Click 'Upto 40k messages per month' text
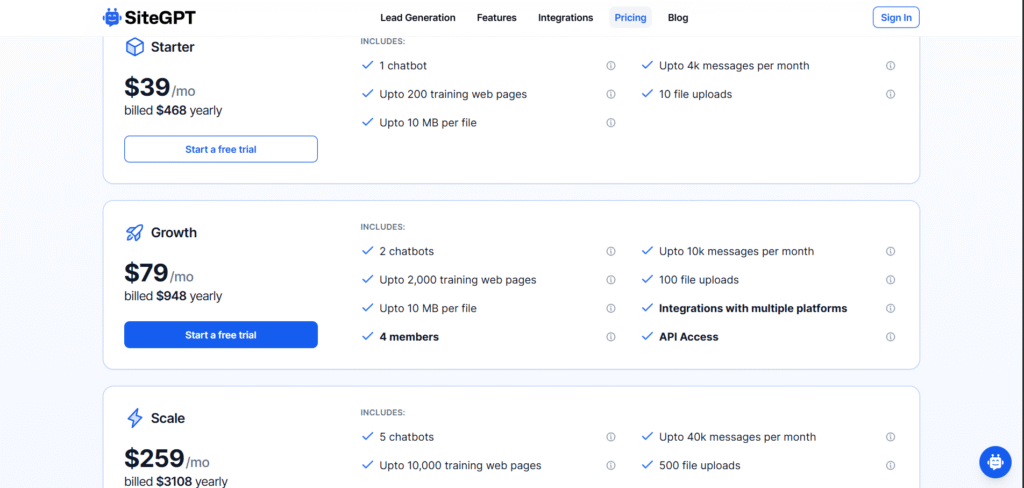The image size is (1024, 488). pyautogui.click(x=737, y=436)
